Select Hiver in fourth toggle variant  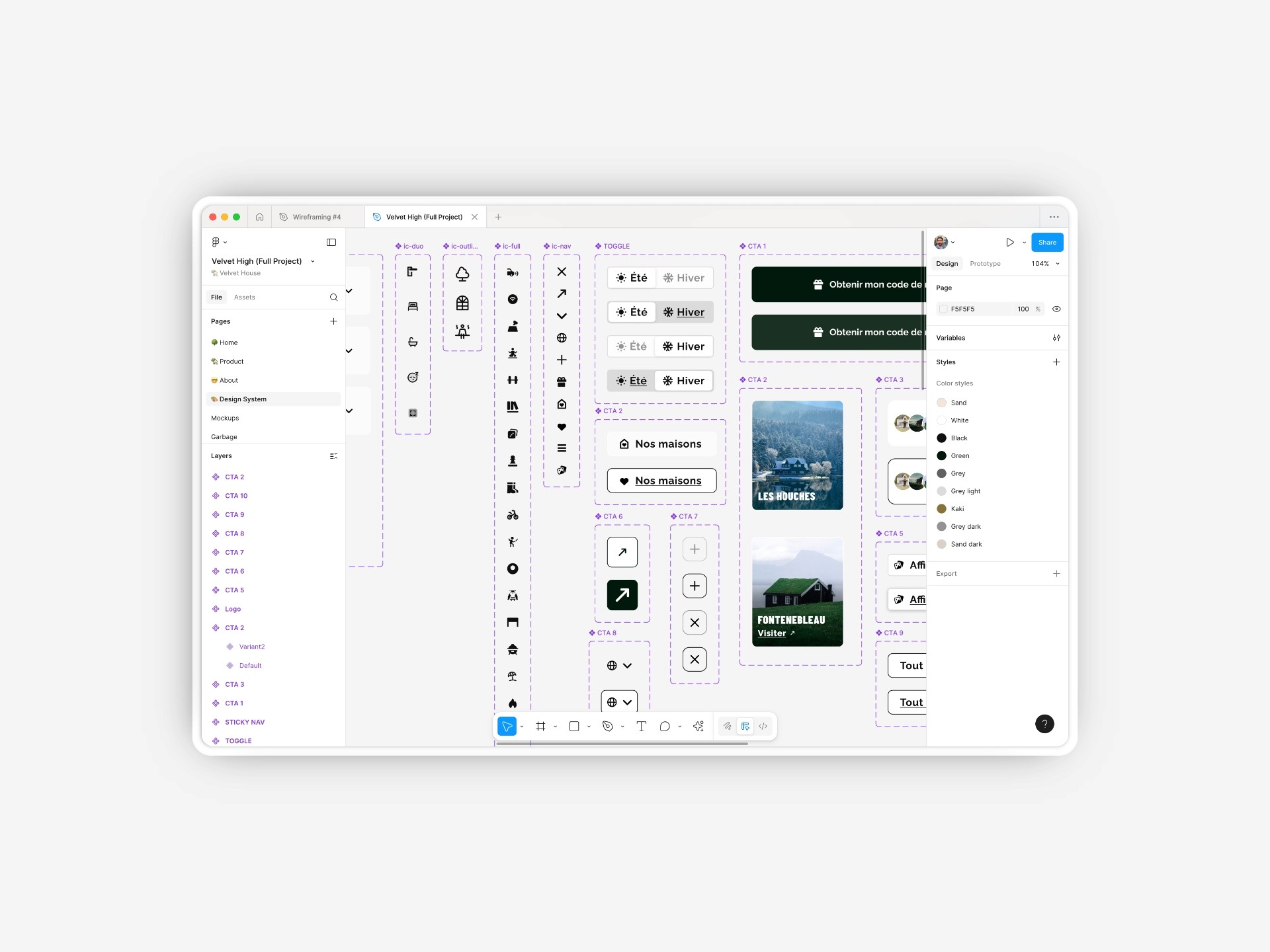pyautogui.click(x=684, y=381)
